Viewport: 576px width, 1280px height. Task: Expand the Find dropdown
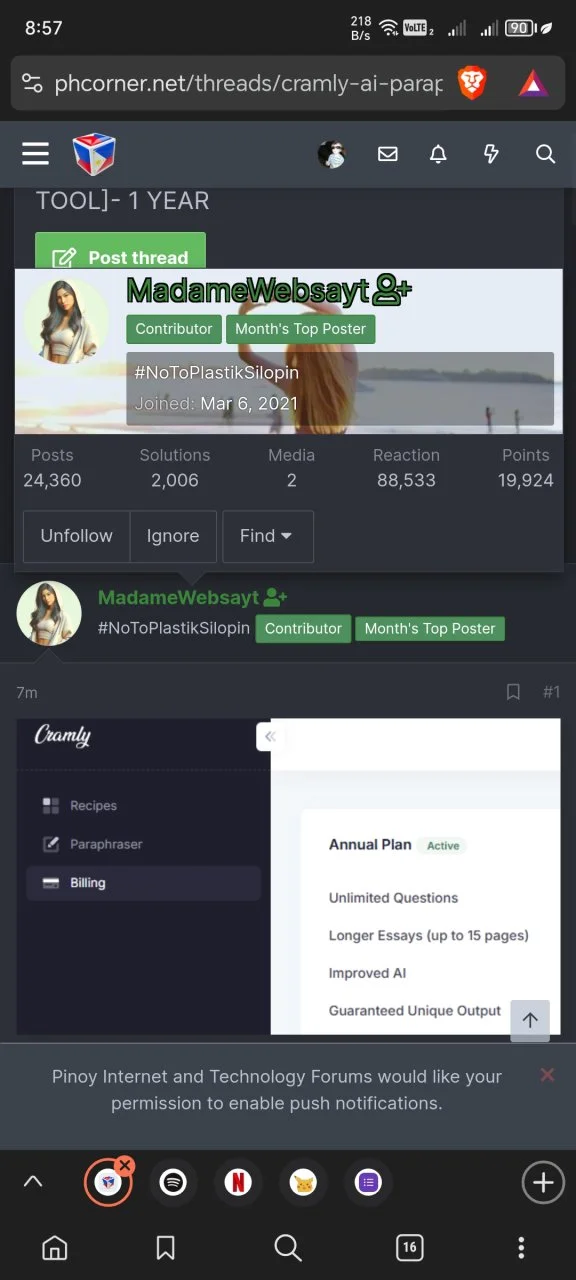[x=267, y=536]
